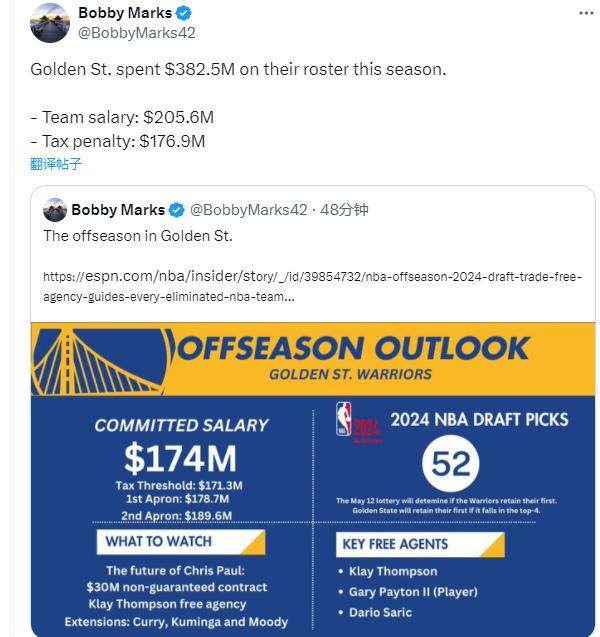Image resolution: width=600 pixels, height=637 pixels.
Task: Click the circled 52 draft pick number
Action: tap(450, 462)
